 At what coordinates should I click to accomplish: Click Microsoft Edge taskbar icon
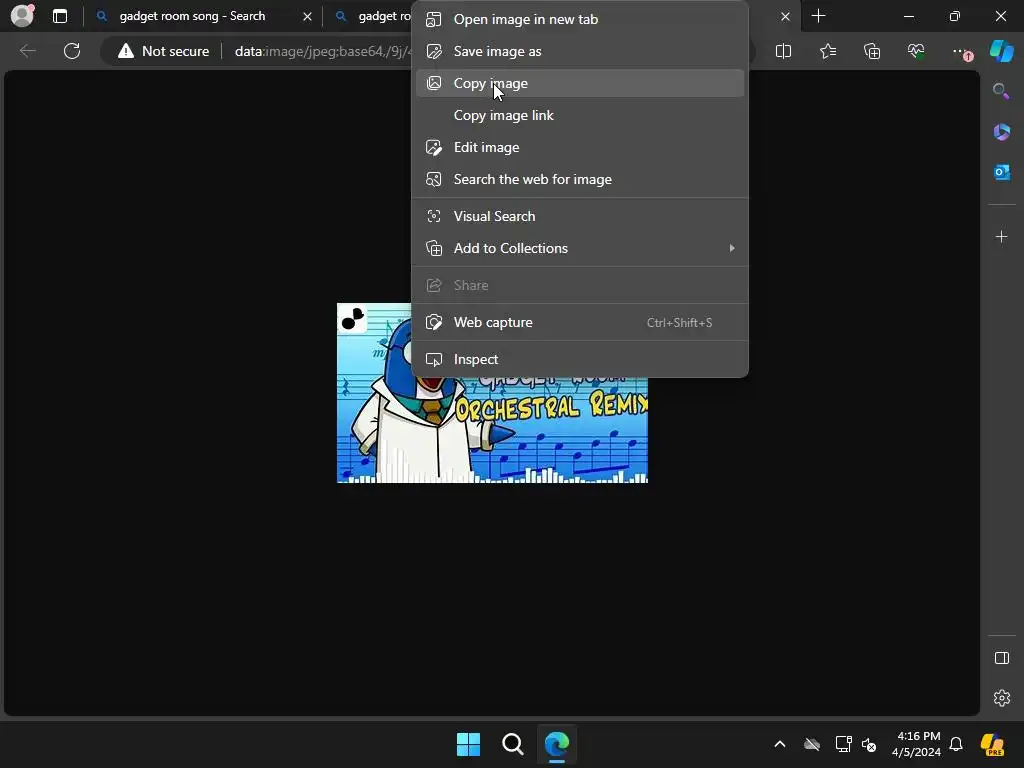[x=557, y=744]
